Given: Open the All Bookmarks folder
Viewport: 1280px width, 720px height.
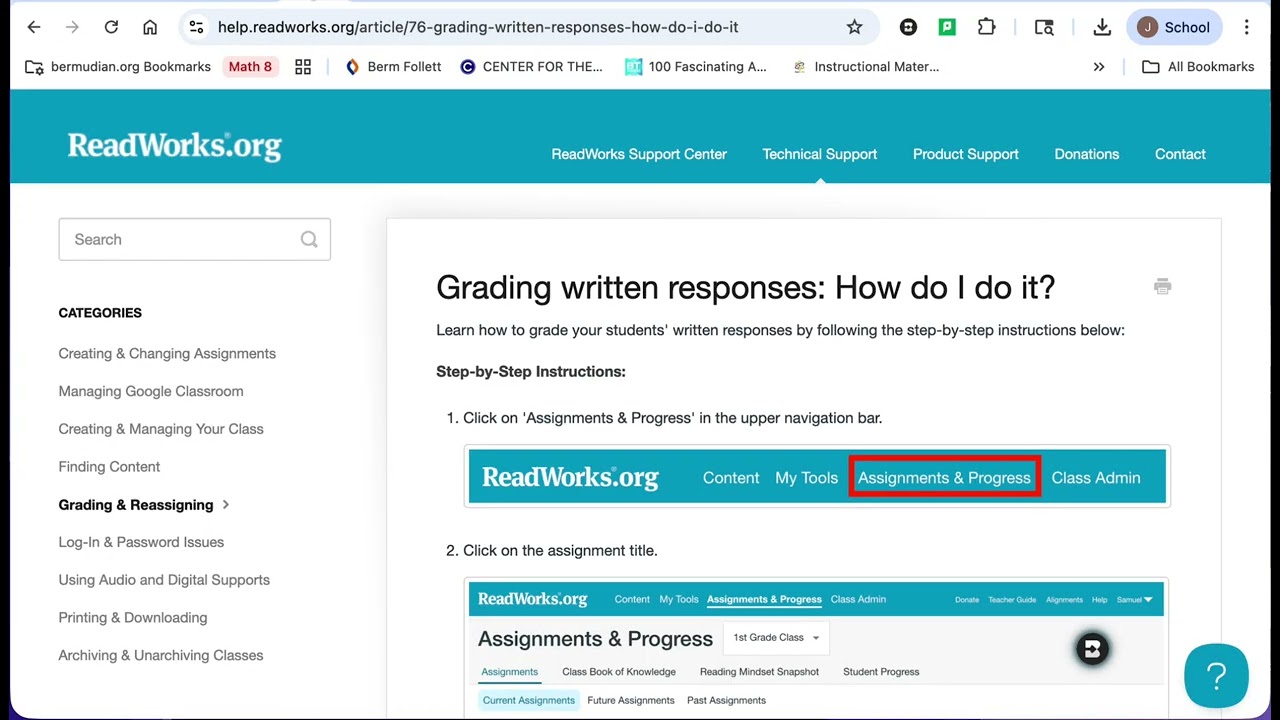Looking at the screenshot, I should pos(1198,66).
